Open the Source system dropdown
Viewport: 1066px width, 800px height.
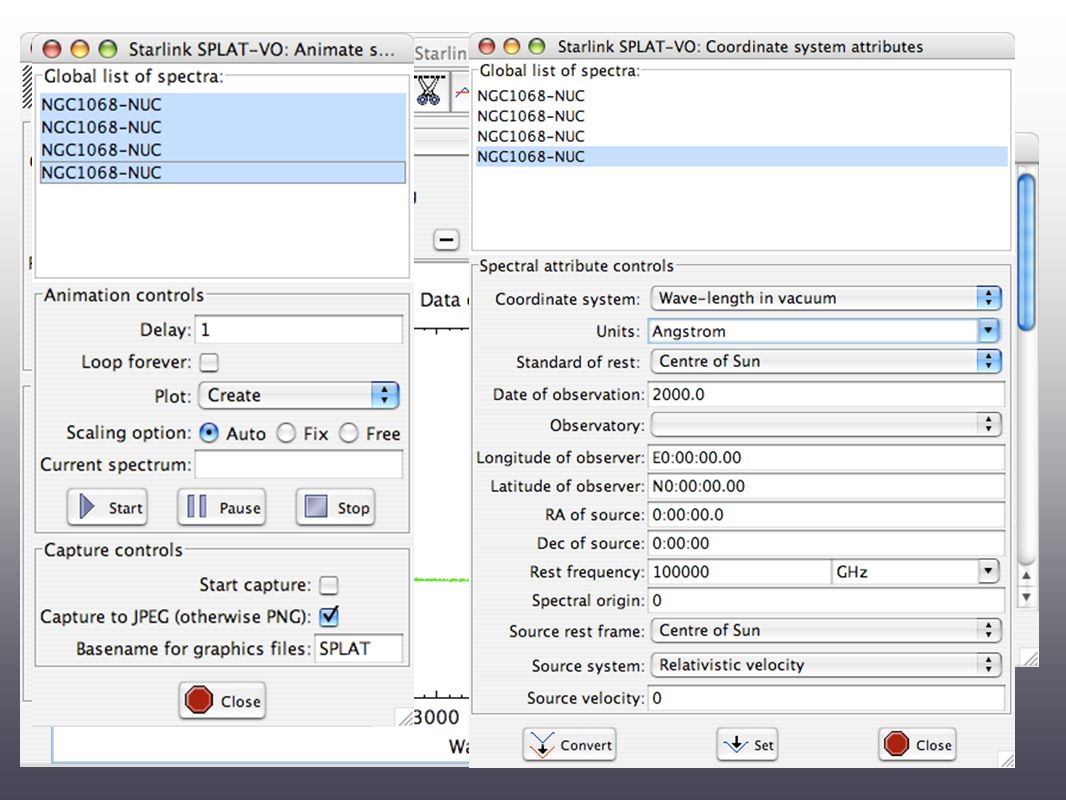[x=826, y=664]
